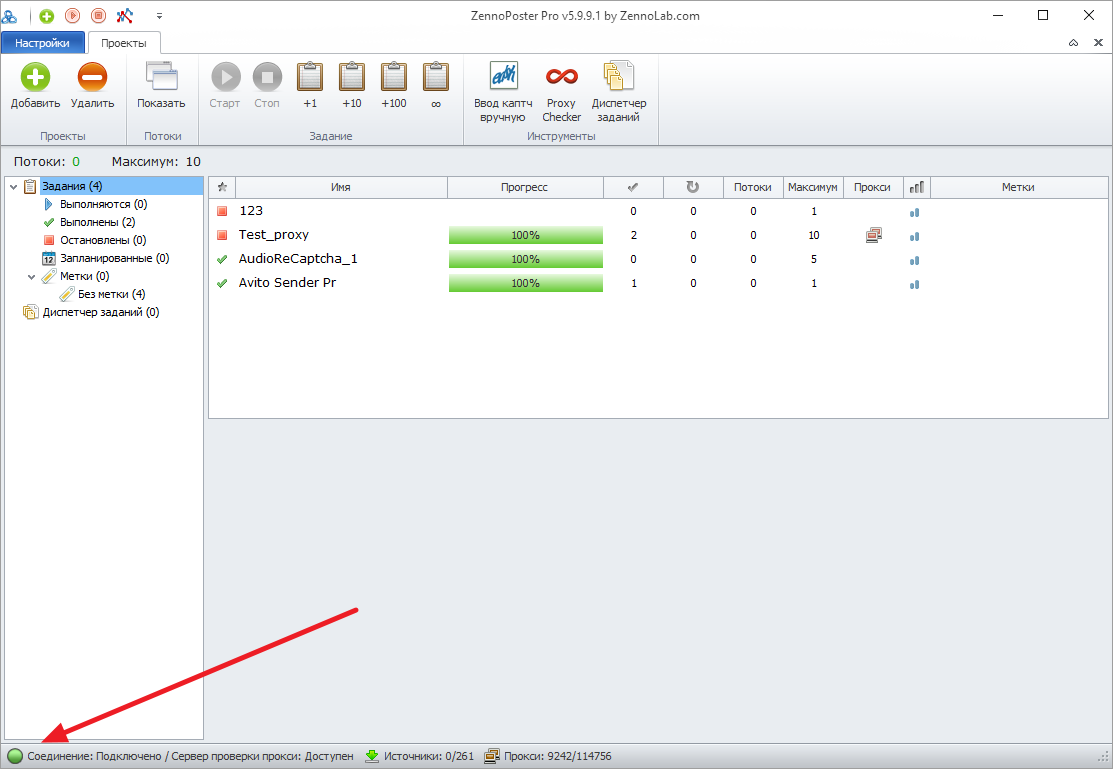Click the quick-access add project icon
This screenshot has height=769, width=1113.
pos(47,16)
